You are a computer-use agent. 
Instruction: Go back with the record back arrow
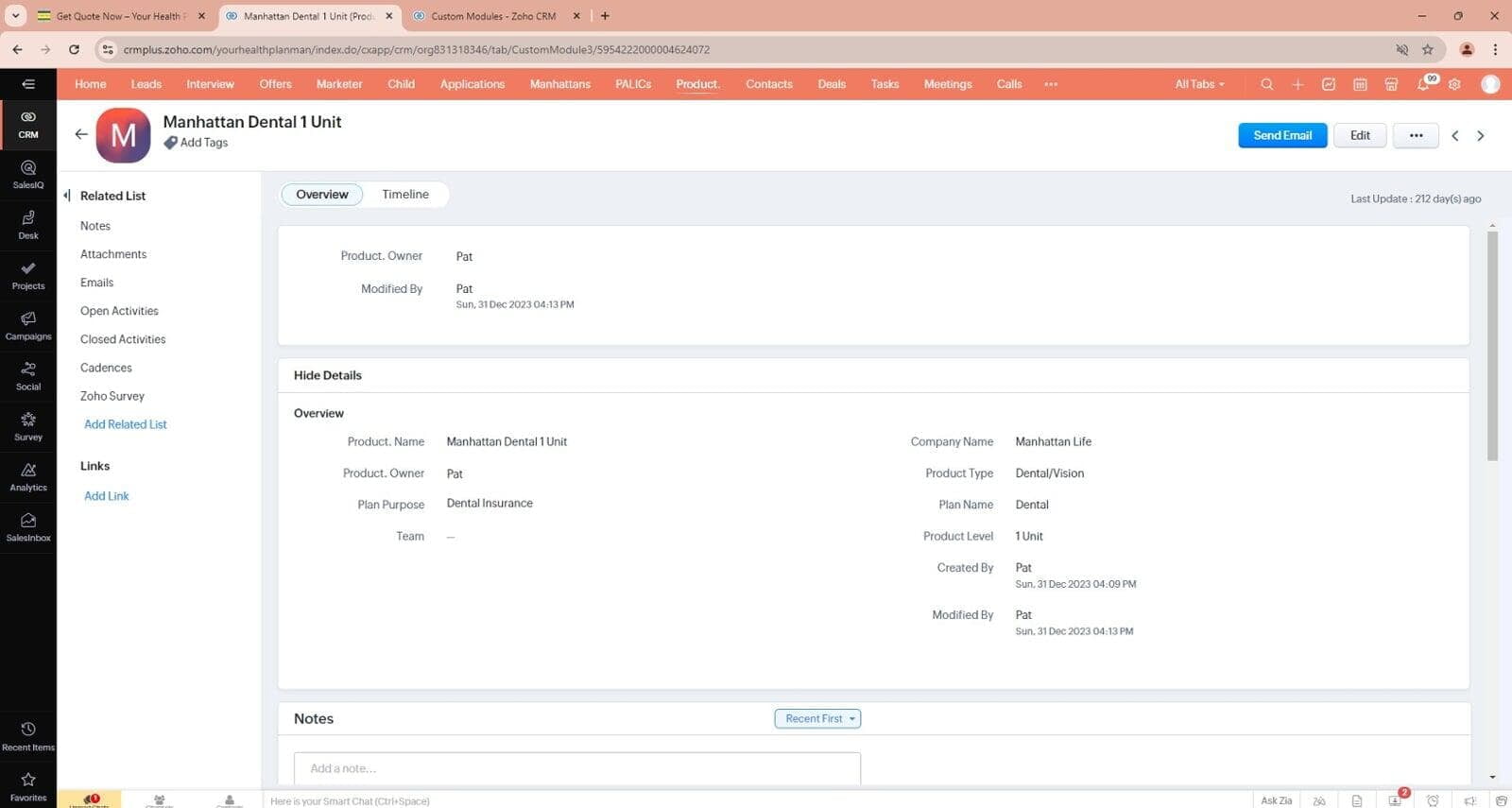81,134
